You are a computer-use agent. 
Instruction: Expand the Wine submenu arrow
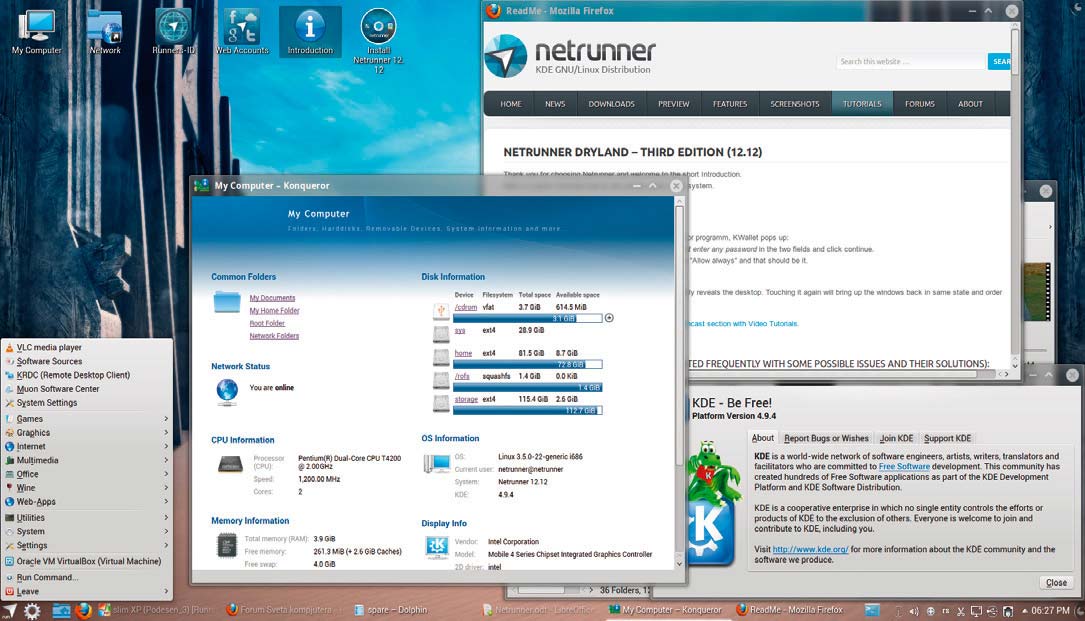[x=166, y=488]
